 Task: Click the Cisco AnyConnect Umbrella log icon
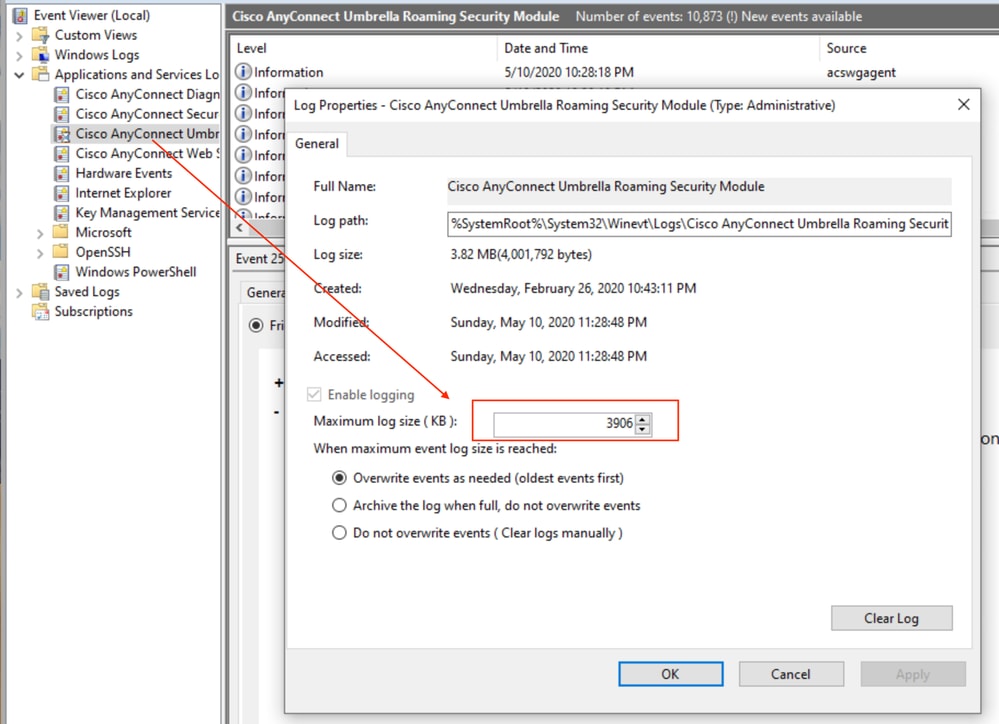click(x=62, y=134)
